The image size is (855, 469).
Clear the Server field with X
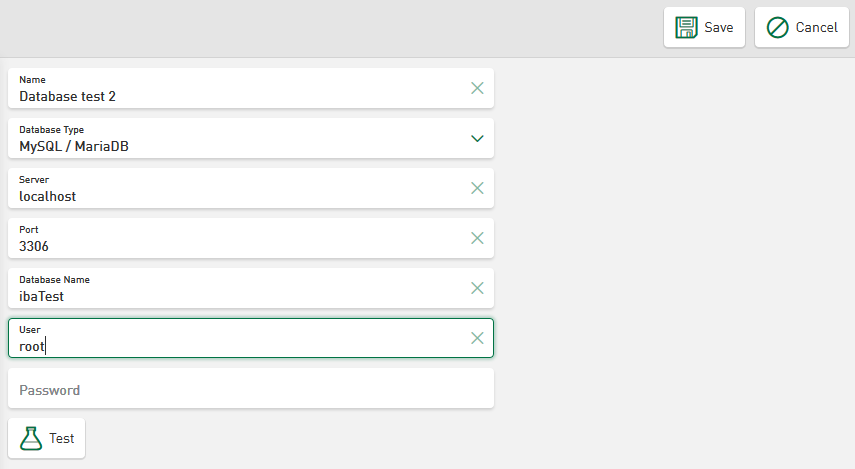(477, 188)
